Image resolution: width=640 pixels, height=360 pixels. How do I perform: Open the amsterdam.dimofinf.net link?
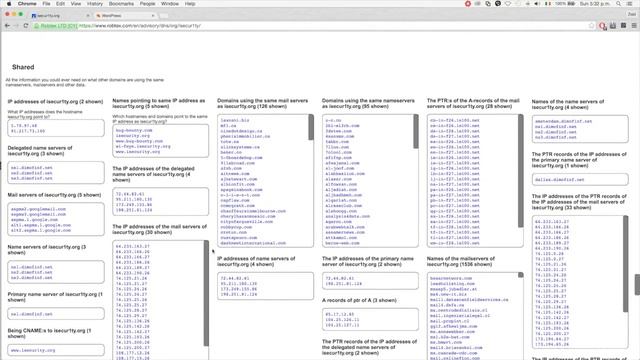click(x=563, y=121)
